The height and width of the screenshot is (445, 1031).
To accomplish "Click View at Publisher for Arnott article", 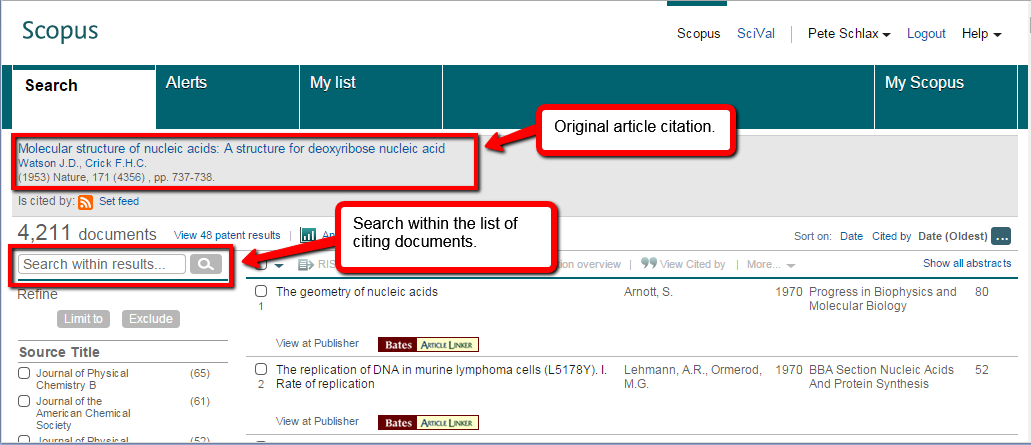I will (318, 343).
